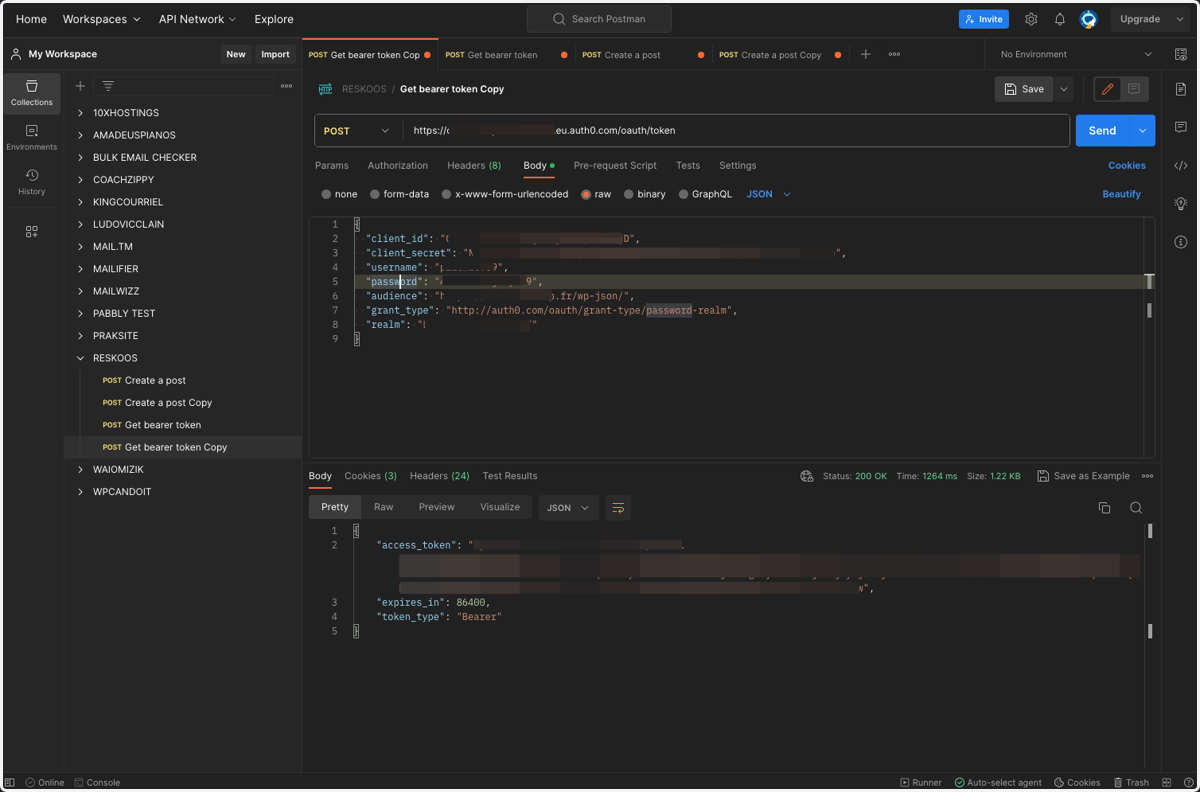Open comments icon in right sidebar
This screenshot has width=1200, height=792.
(1181, 128)
